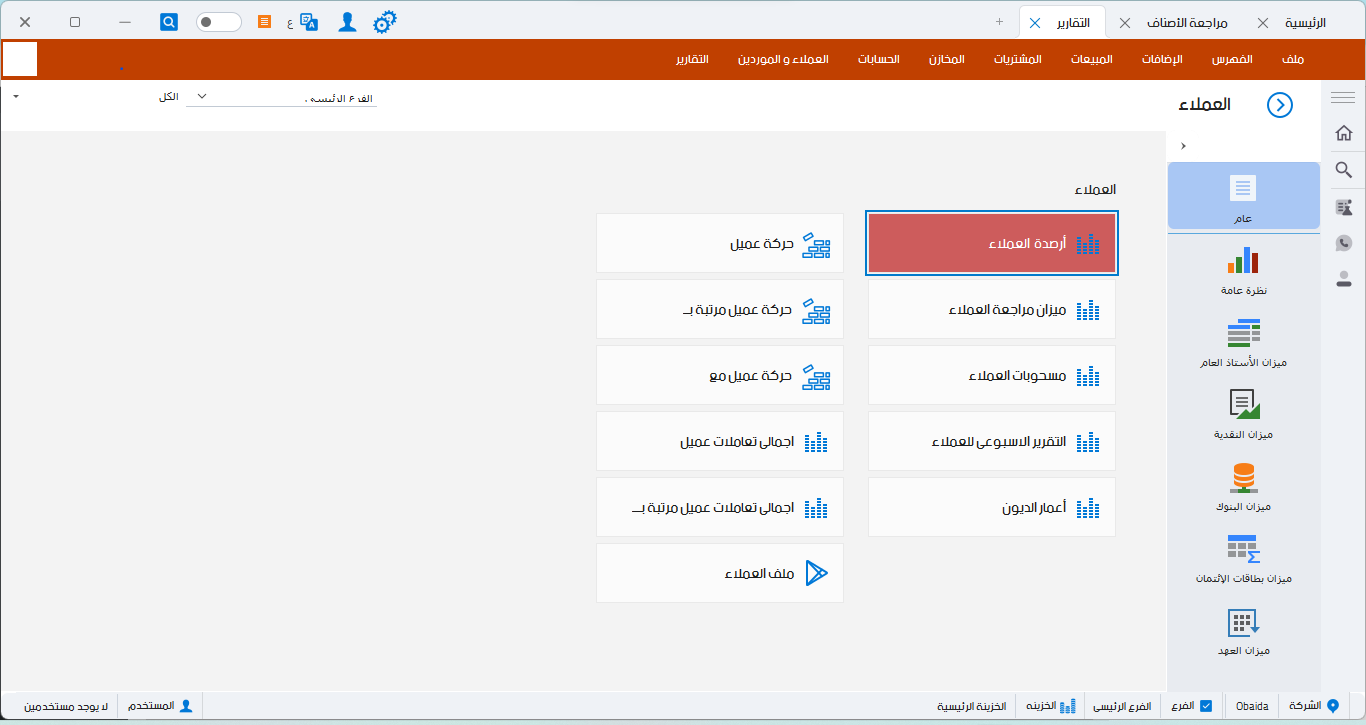Flip the toggle switch in the title bar
Image resolution: width=1366 pixels, height=725 pixels.
(x=218, y=21)
